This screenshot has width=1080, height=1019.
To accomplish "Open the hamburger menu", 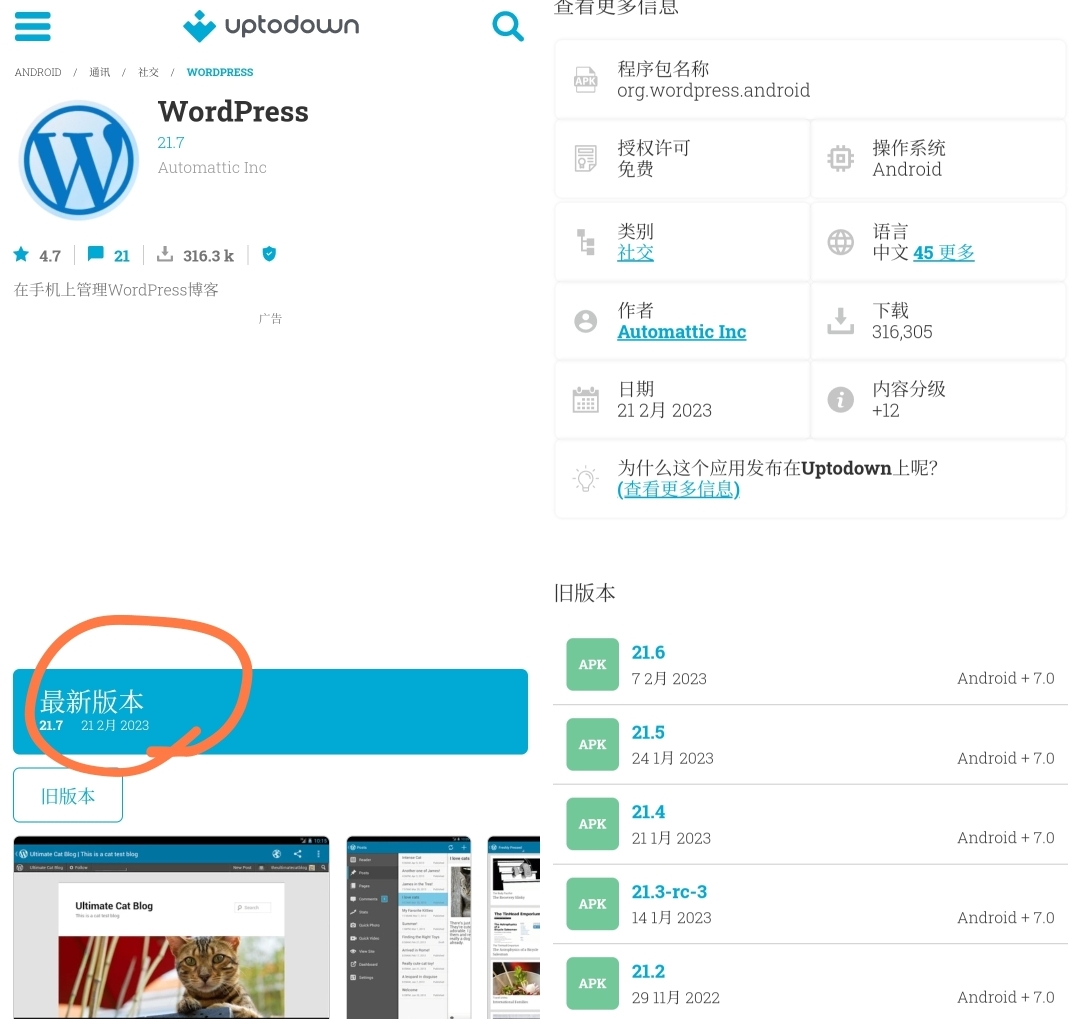I will pyautogui.click(x=32, y=26).
